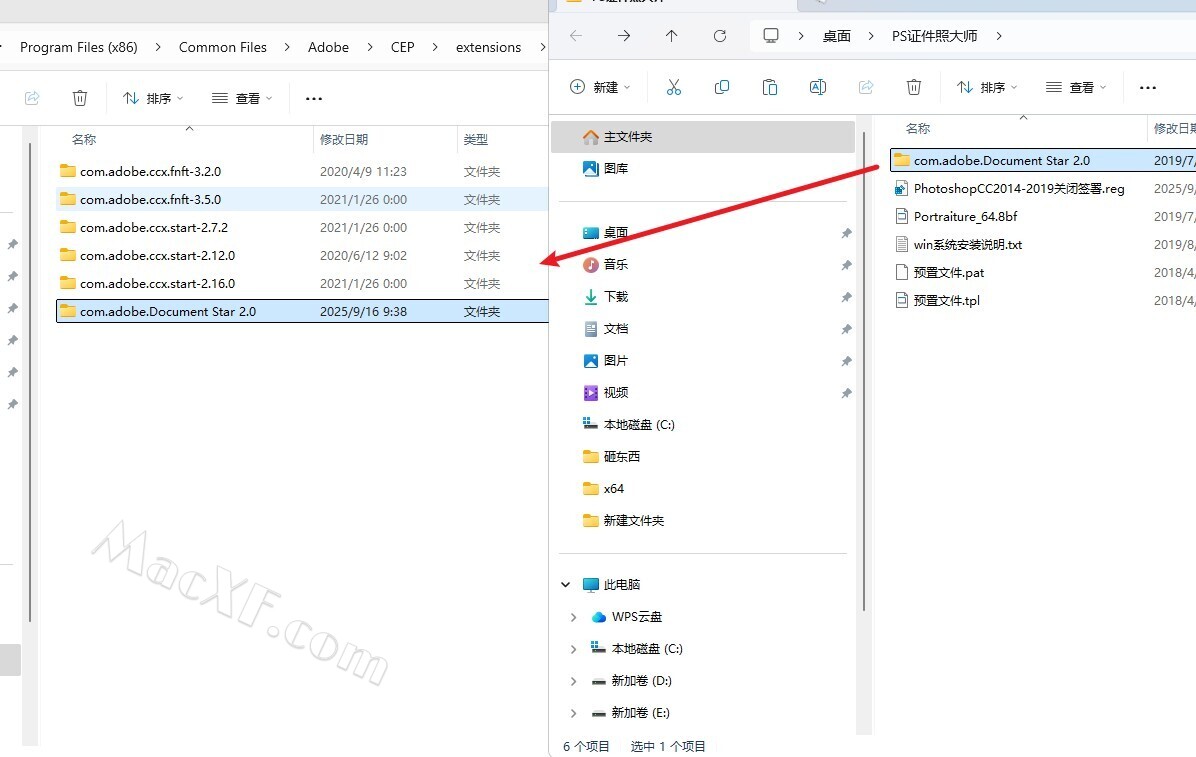Click the download arrow icon beside 下载
This screenshot has width=1196, height=757.
[590, 297]
